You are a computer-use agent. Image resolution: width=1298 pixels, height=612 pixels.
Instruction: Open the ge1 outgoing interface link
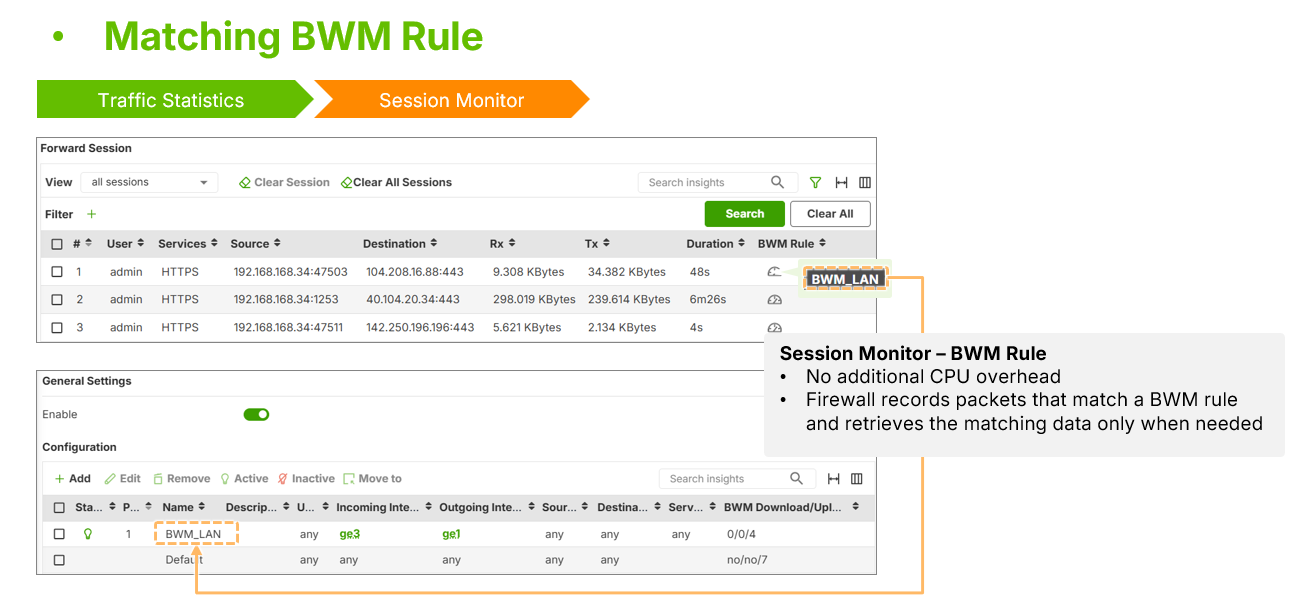[452, 534]
